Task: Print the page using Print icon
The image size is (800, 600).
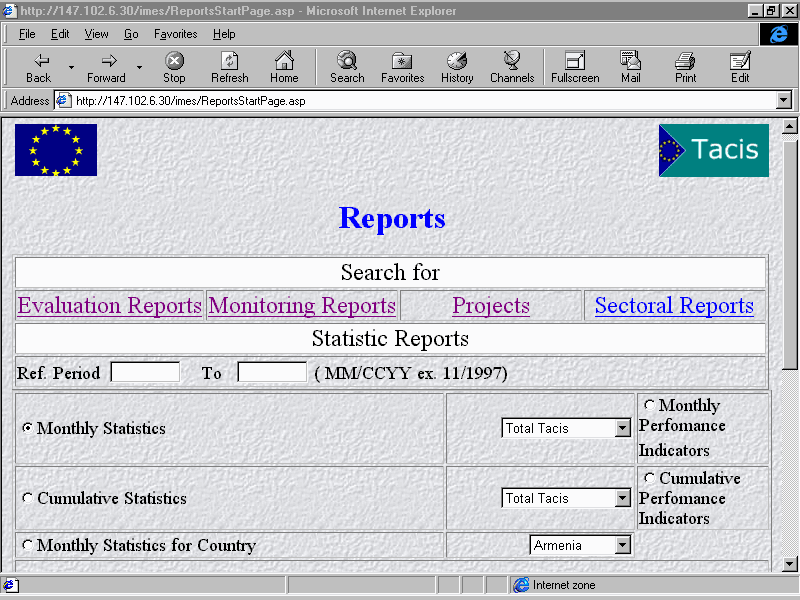Action: pos(685,67)
